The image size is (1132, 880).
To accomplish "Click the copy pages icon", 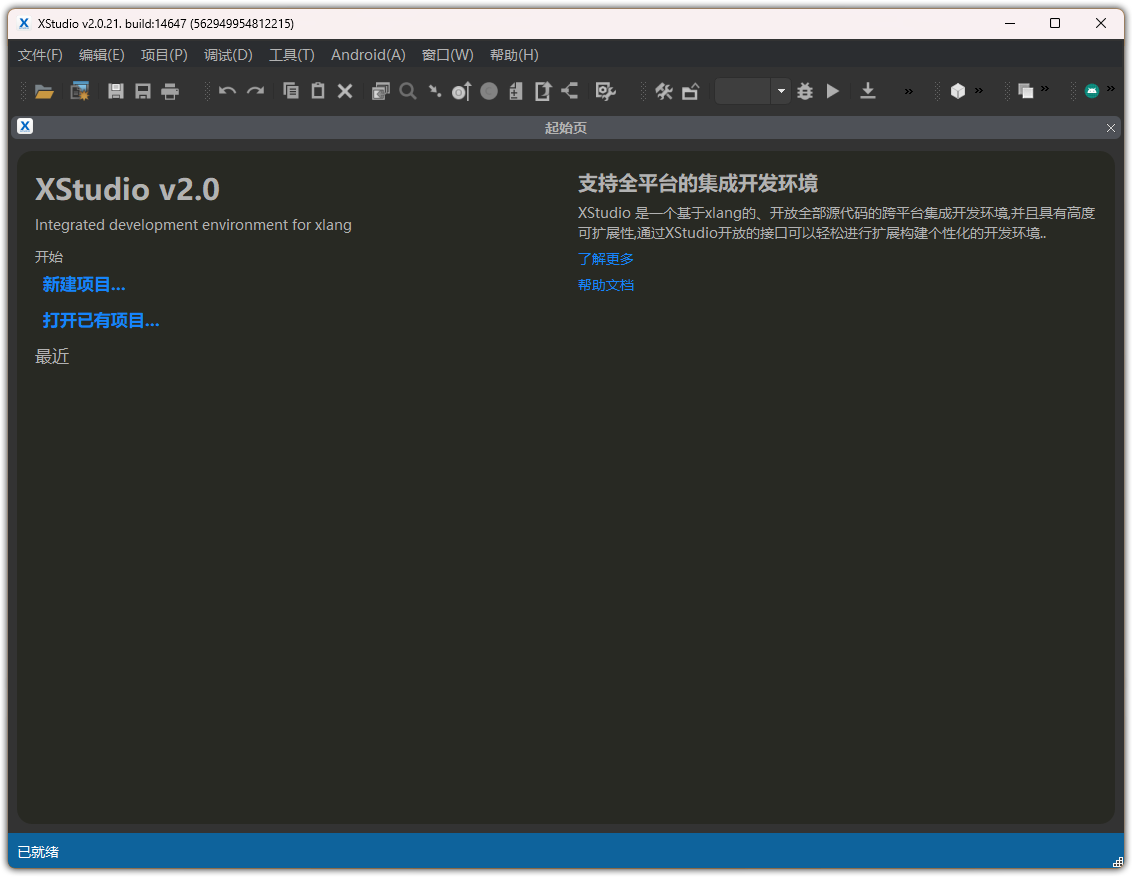I will pos(291,91).
